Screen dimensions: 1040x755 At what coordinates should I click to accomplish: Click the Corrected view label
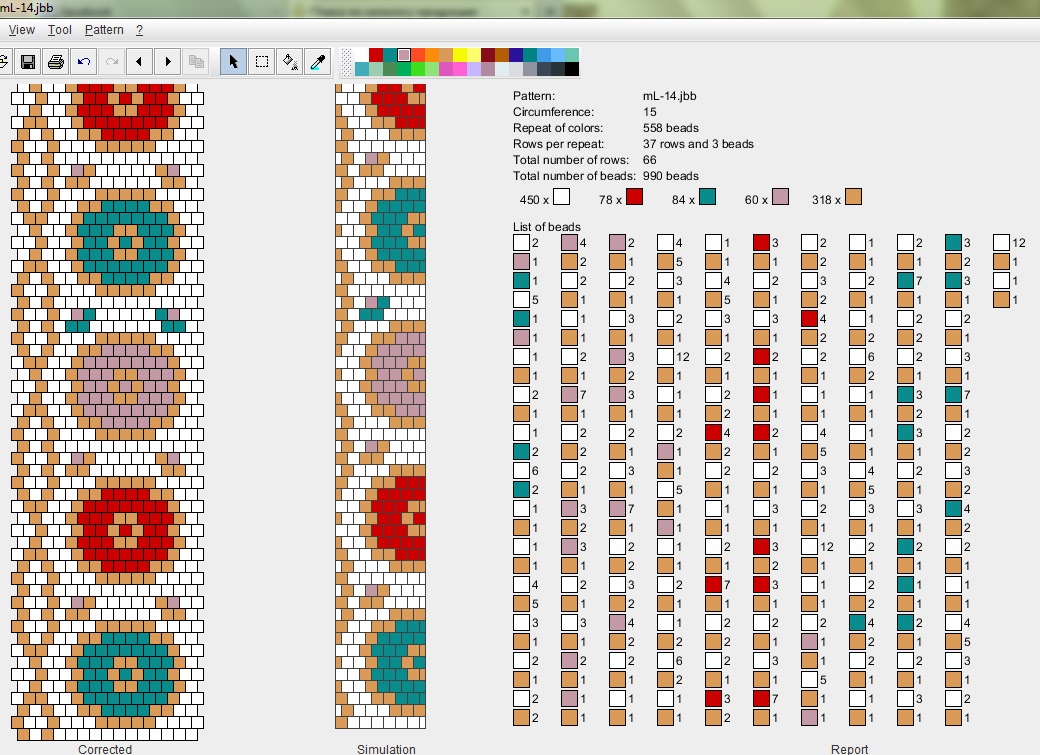pos(105,748)
